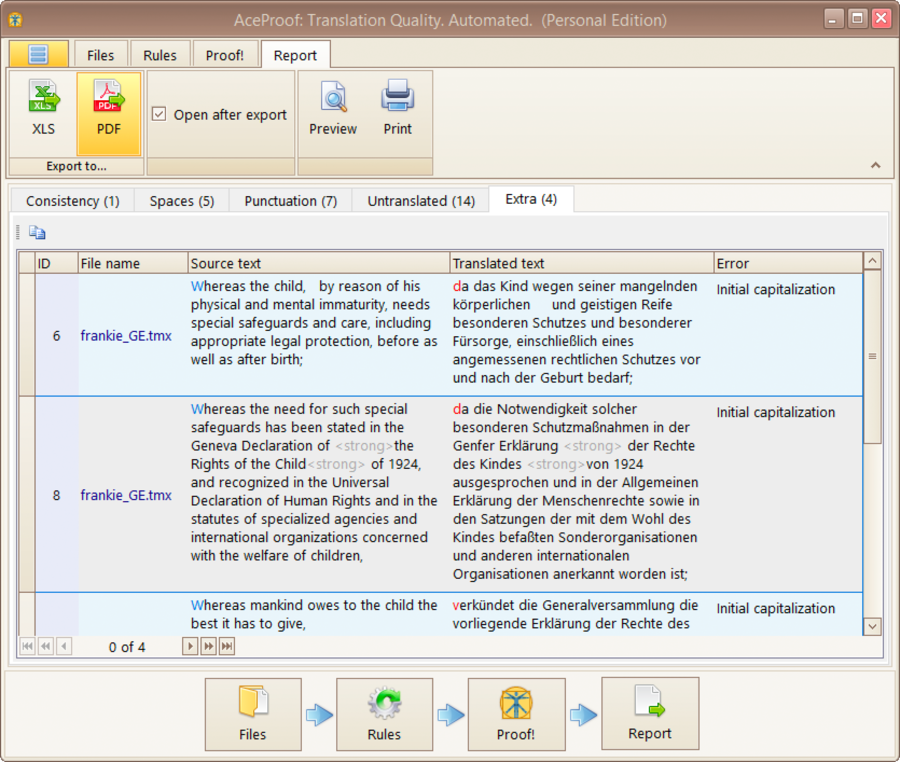Click the scrollbar down arrow
The height and width of the screenshot is (762, 900).
pyautogui.click(x=872, y=626)
